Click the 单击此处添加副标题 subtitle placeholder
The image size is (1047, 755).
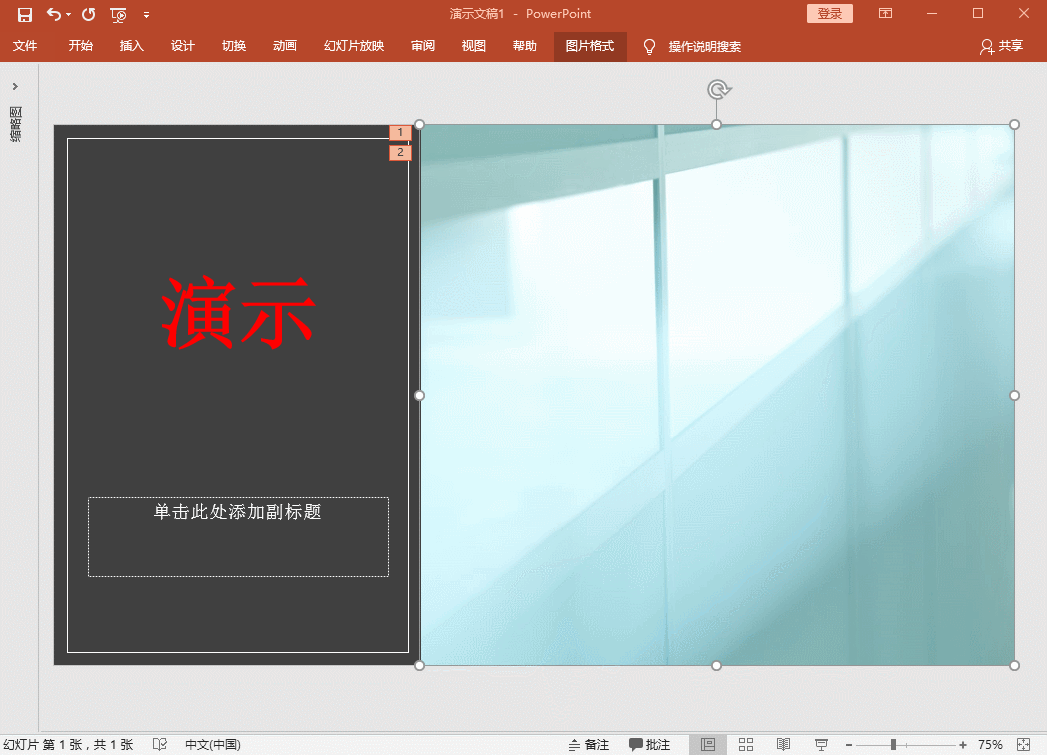(238, 536)
